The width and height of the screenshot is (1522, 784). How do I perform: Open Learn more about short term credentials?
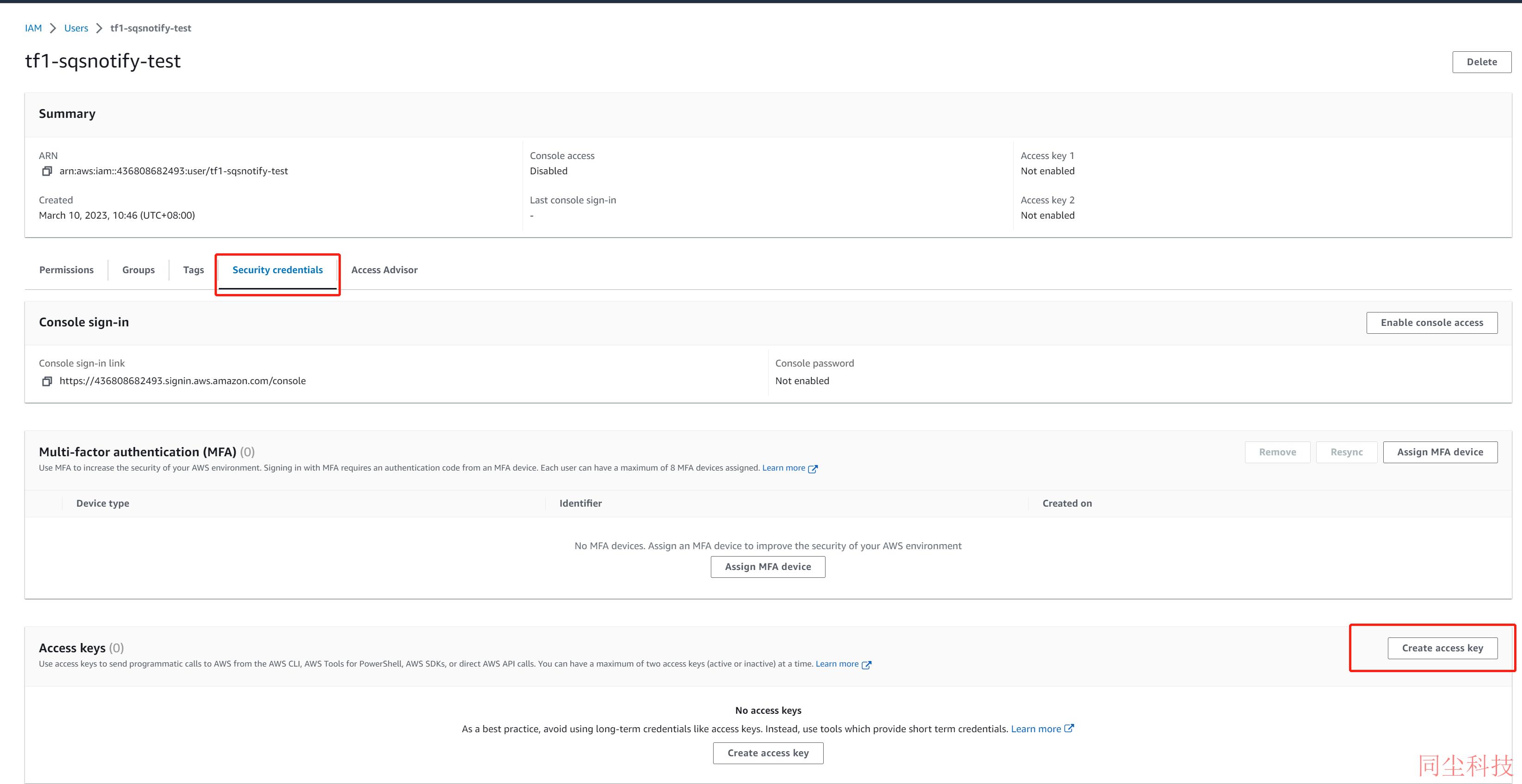[x=1036, y=729]
